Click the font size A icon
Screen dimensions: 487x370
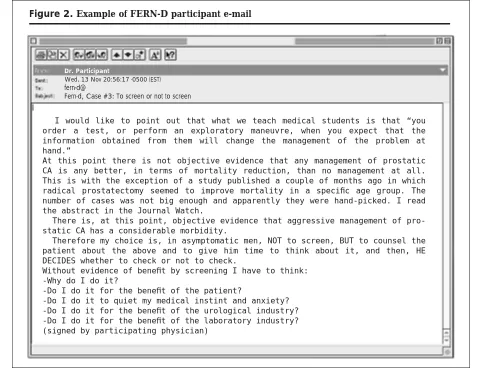click(x=155, y=55)
